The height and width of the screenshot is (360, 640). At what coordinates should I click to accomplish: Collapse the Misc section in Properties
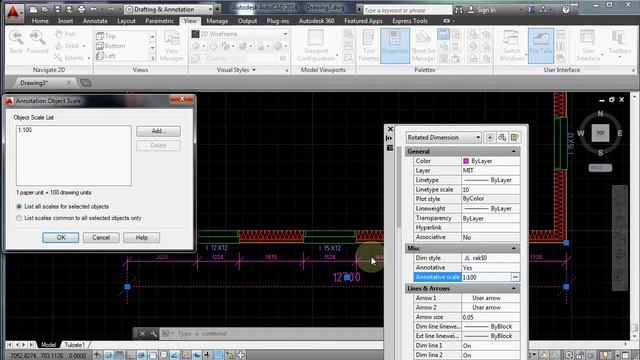(x=513, y=248)
